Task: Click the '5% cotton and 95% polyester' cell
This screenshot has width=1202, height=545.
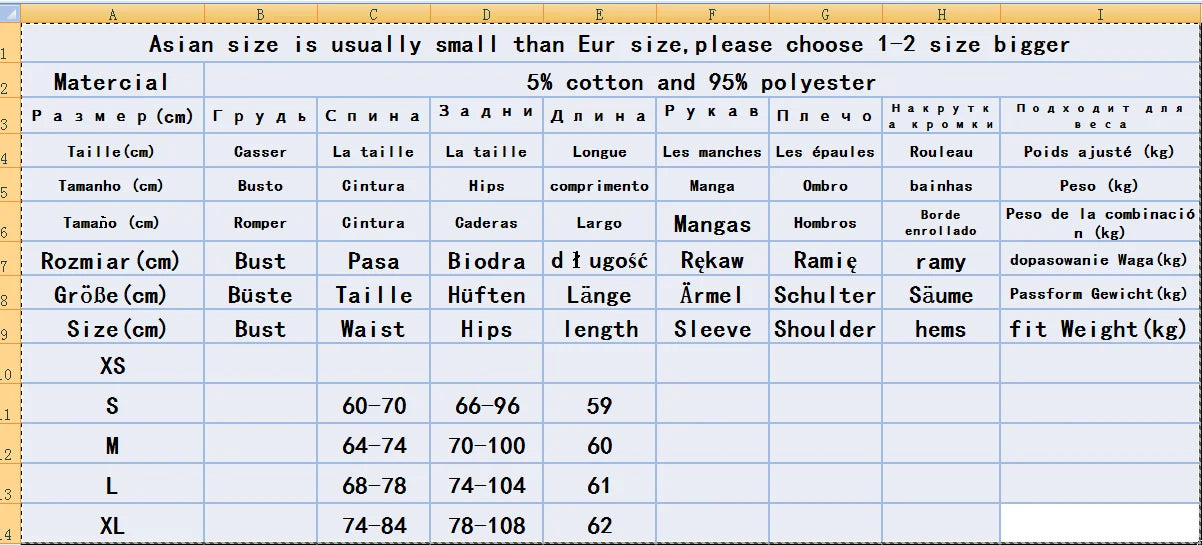Action: click(702, 81)
